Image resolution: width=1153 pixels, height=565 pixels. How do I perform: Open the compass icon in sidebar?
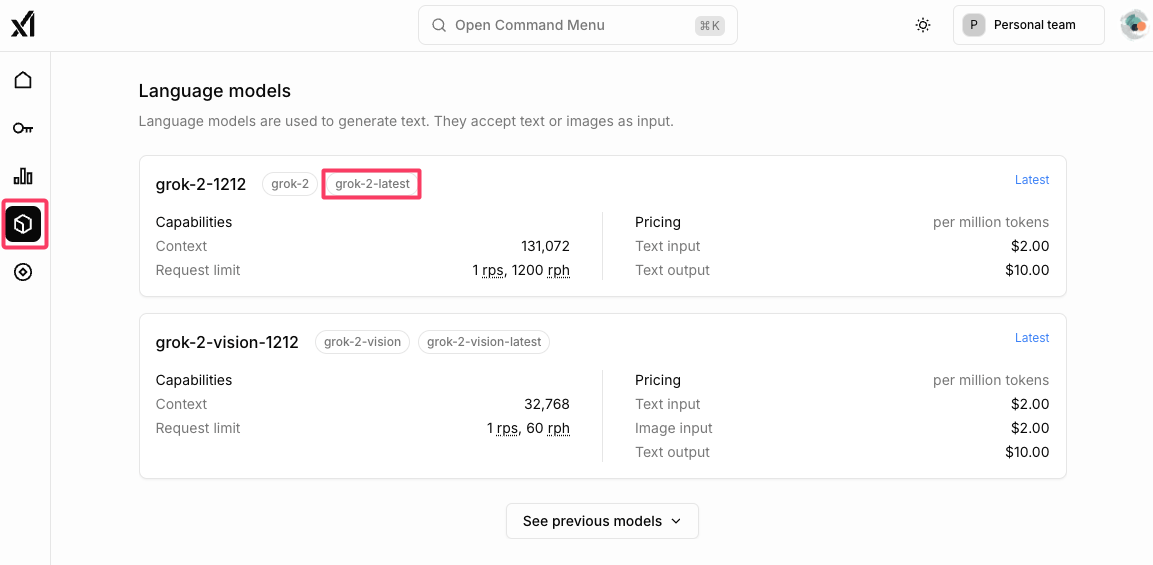23,272
